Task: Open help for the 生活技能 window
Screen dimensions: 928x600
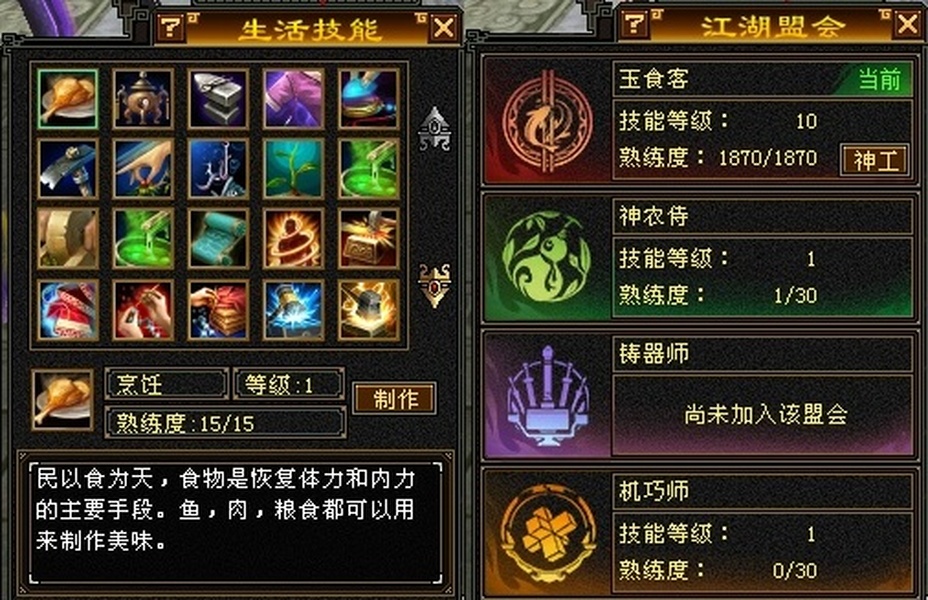Action: pos(170,27)
